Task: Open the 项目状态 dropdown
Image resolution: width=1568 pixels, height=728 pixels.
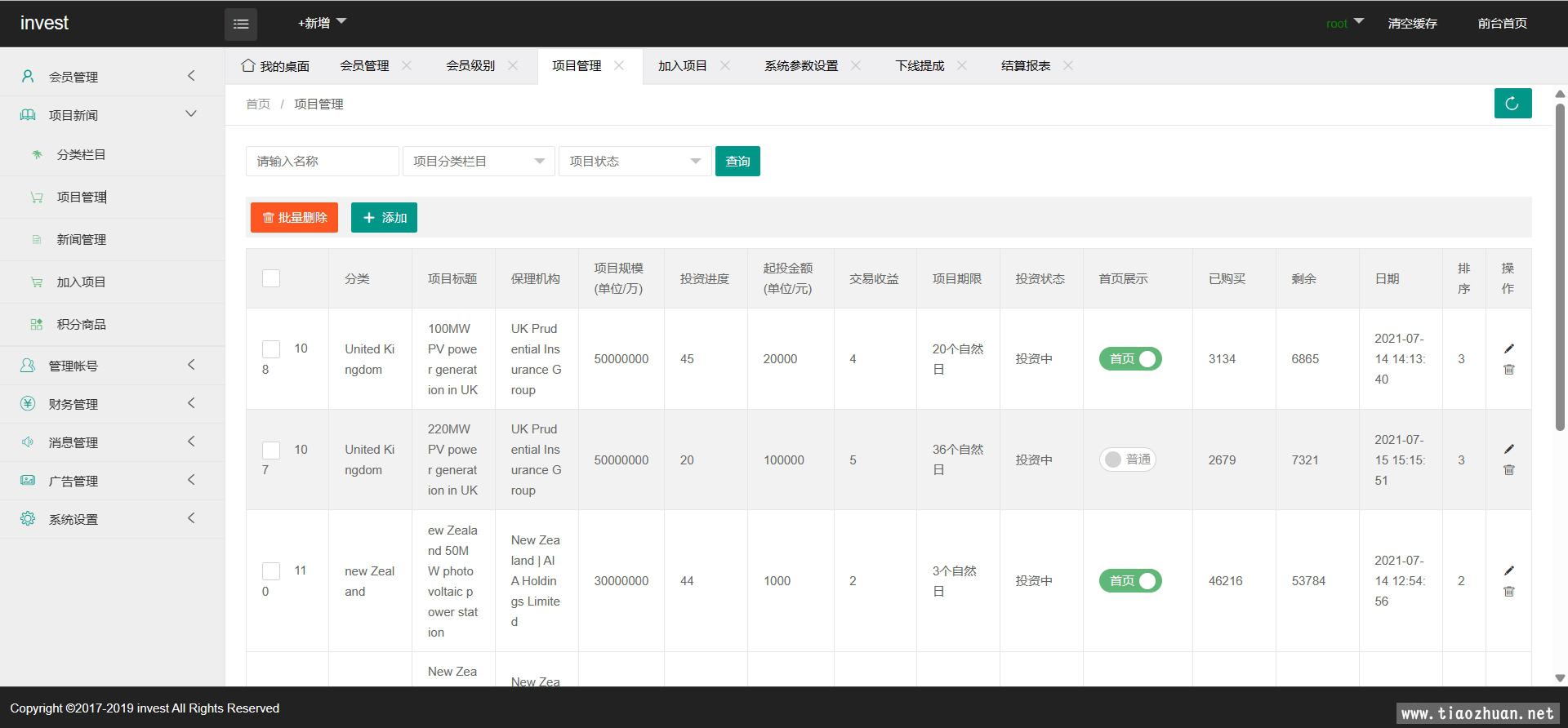Action: pyautogui.click(x=635, y=162)
